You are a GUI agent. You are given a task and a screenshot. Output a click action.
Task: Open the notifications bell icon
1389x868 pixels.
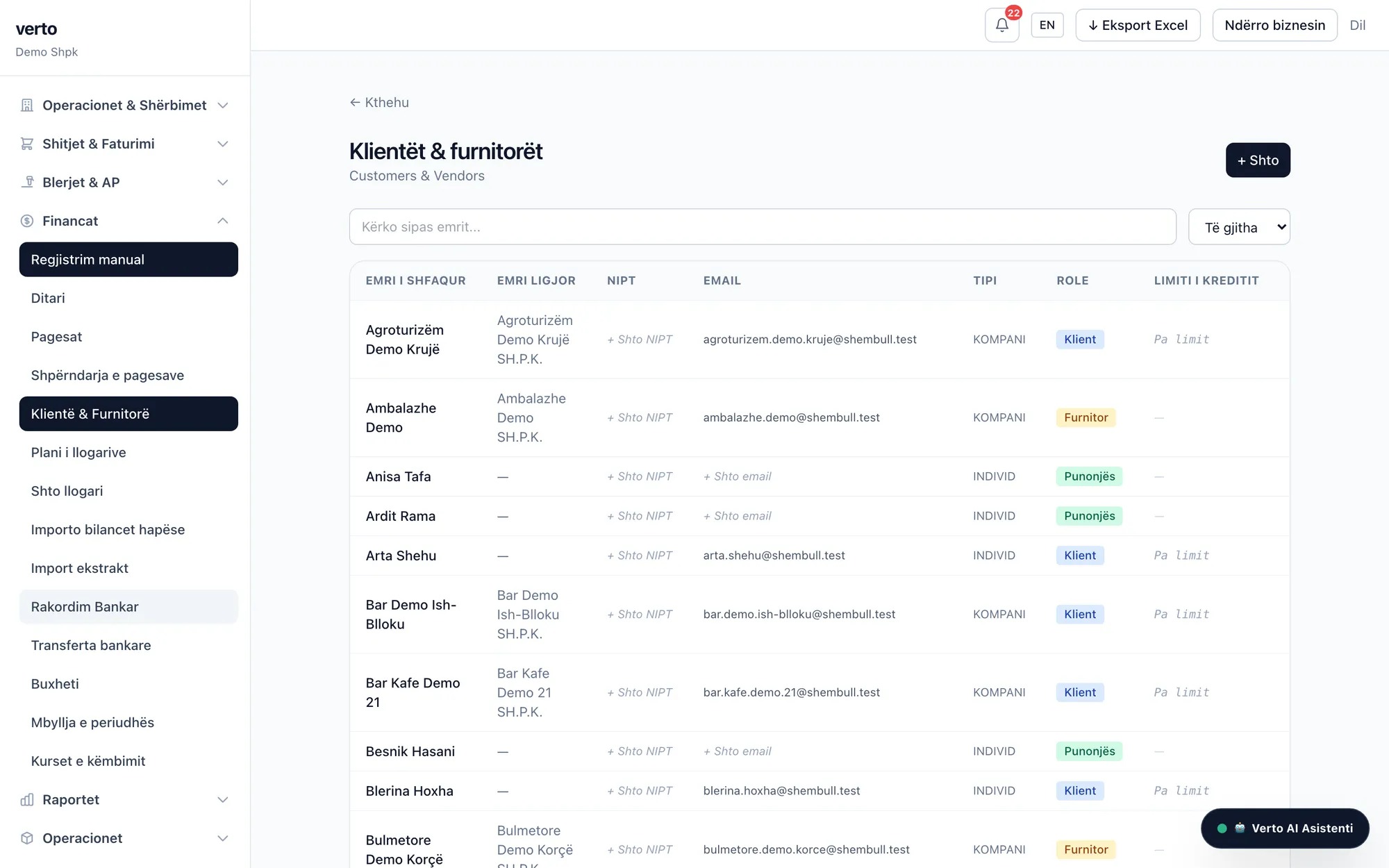tap(1001, 25)
